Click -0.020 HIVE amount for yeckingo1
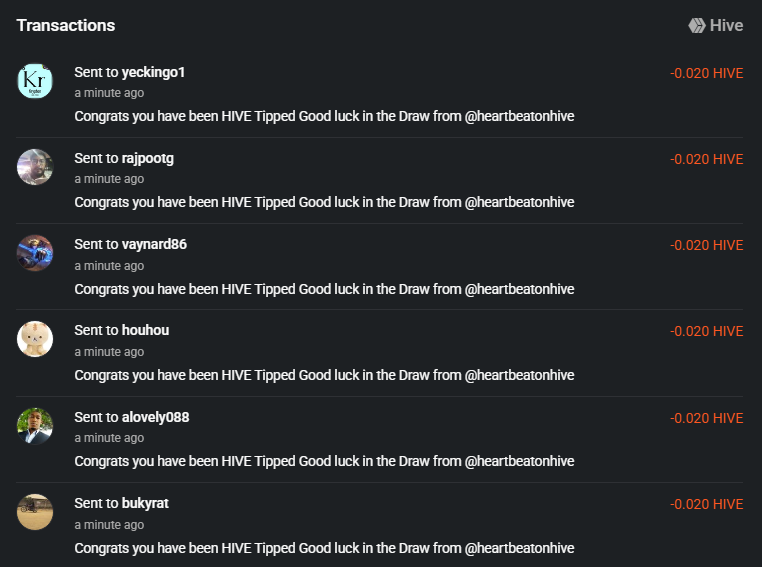This screenshot has height=567, width=762. pos(706,73)
